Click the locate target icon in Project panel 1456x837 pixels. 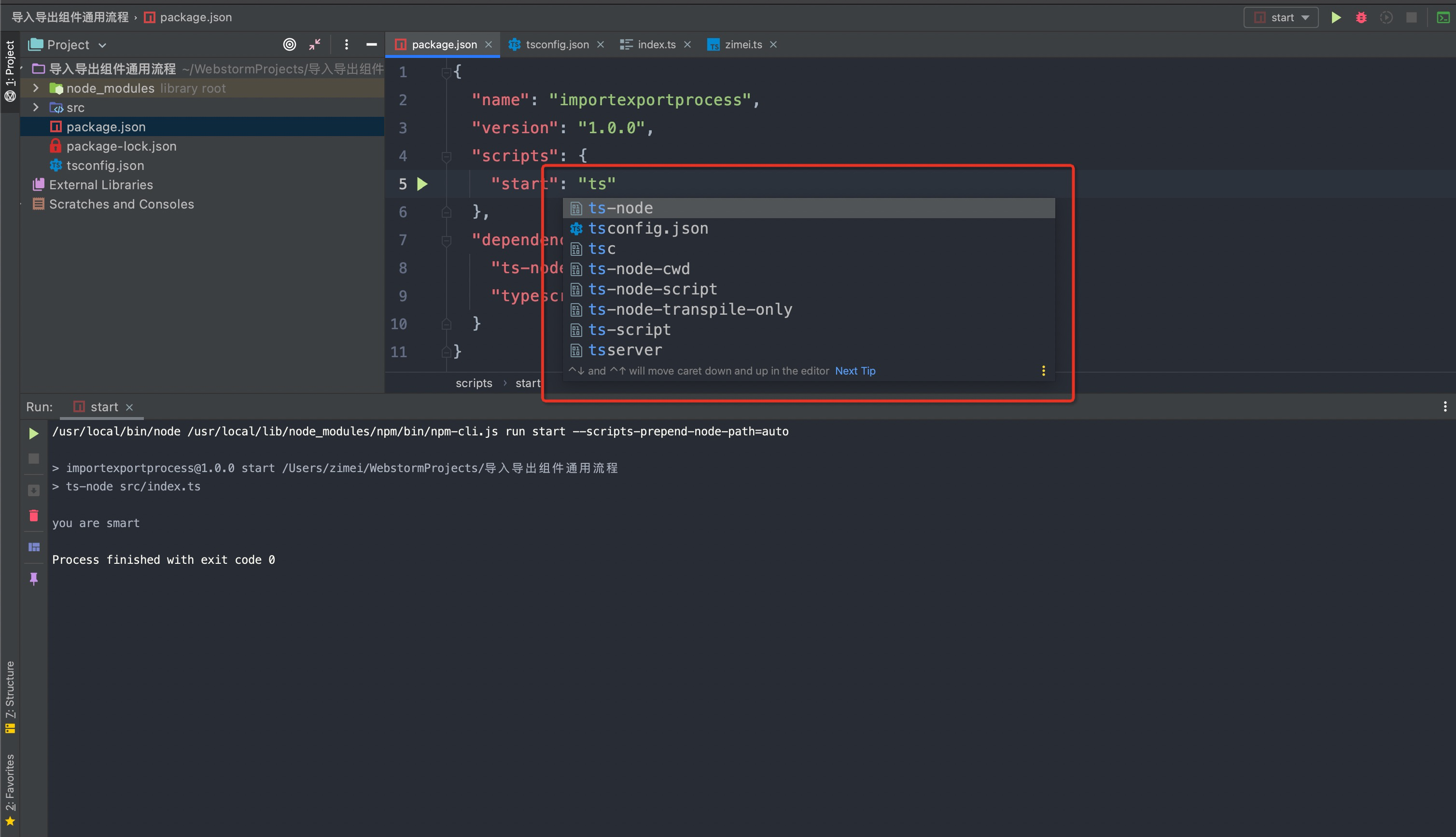[290, 44]
